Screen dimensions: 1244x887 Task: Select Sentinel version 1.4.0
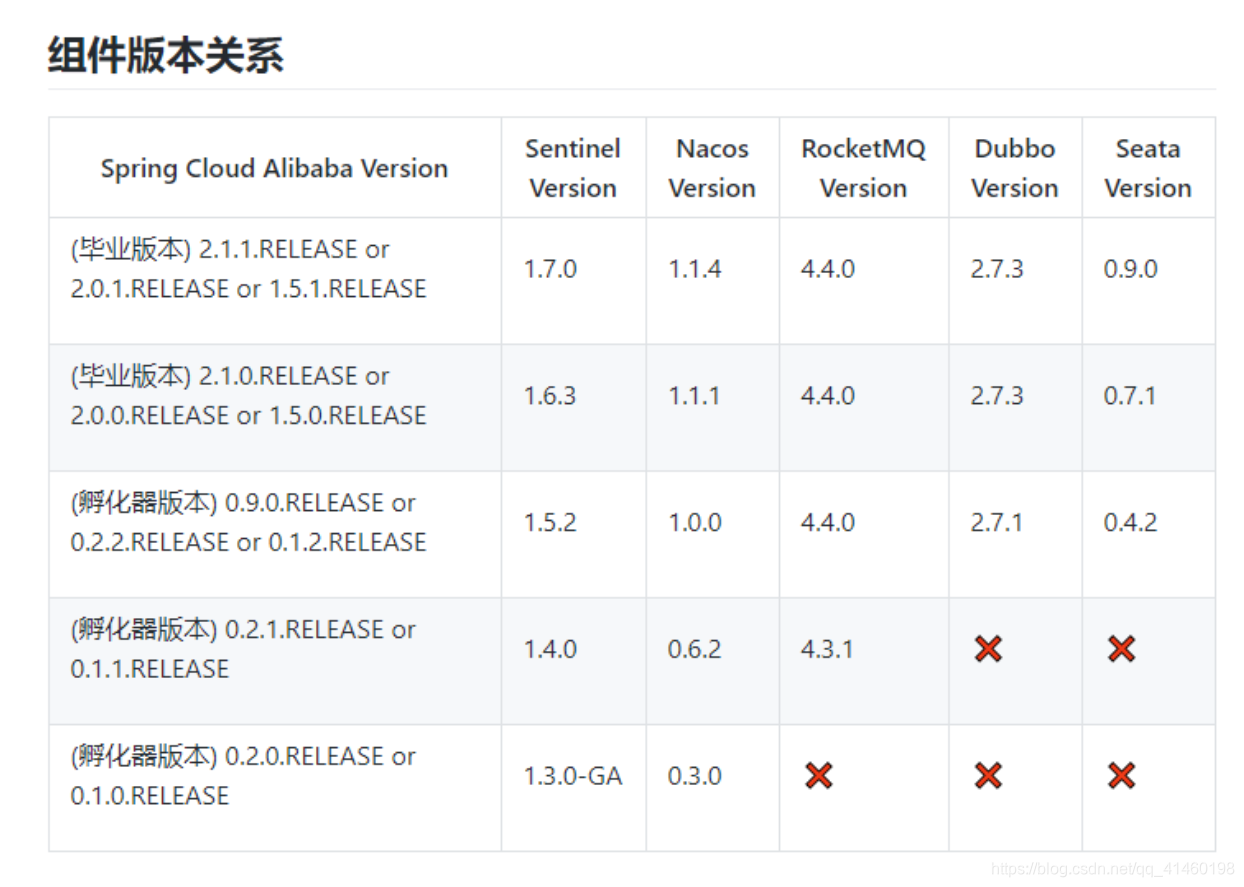tap(550, 649)
